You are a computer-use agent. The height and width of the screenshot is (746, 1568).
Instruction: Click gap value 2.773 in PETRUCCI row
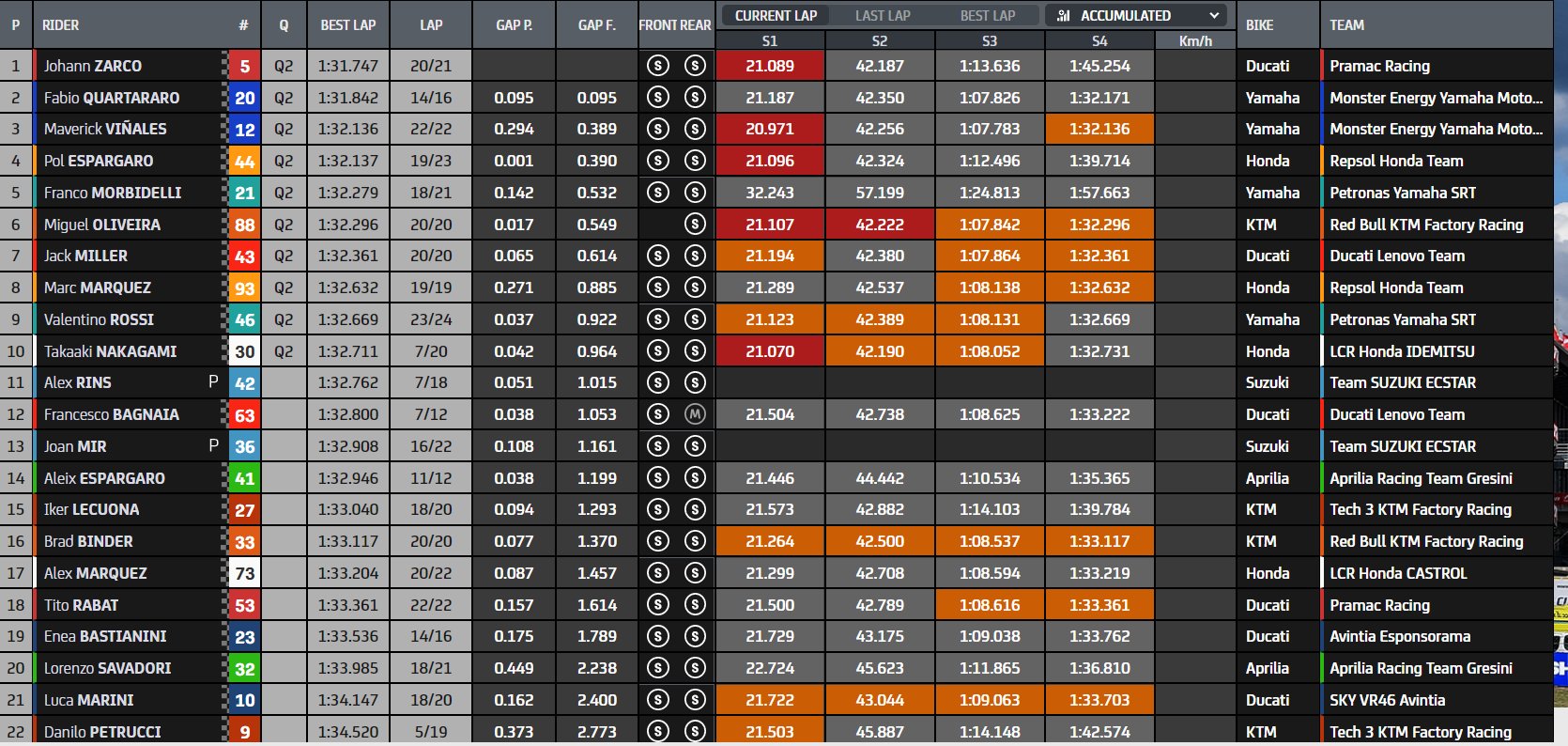[x=597, y=731]
